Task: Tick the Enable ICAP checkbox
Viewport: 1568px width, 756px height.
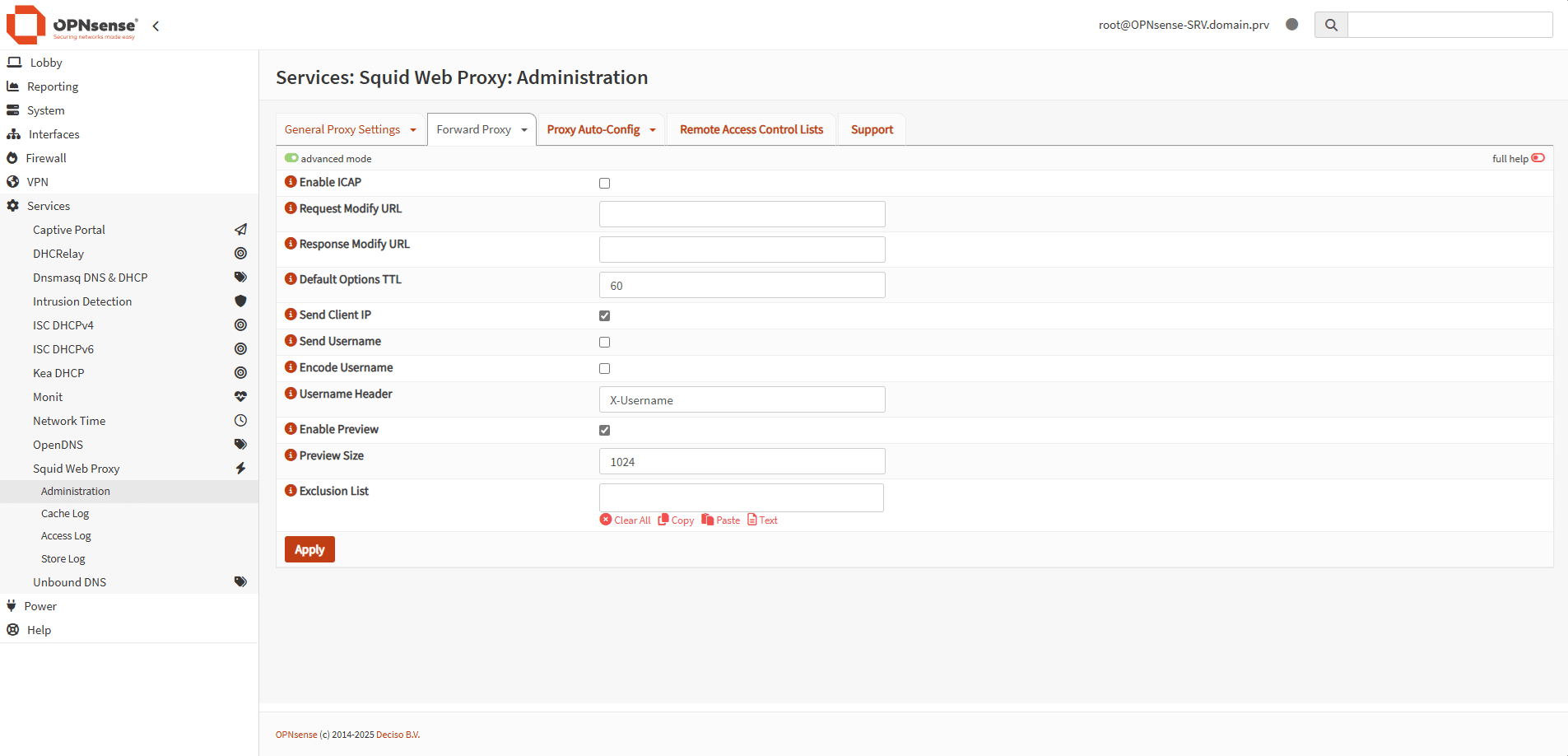Action: click(x=605, y=184)
